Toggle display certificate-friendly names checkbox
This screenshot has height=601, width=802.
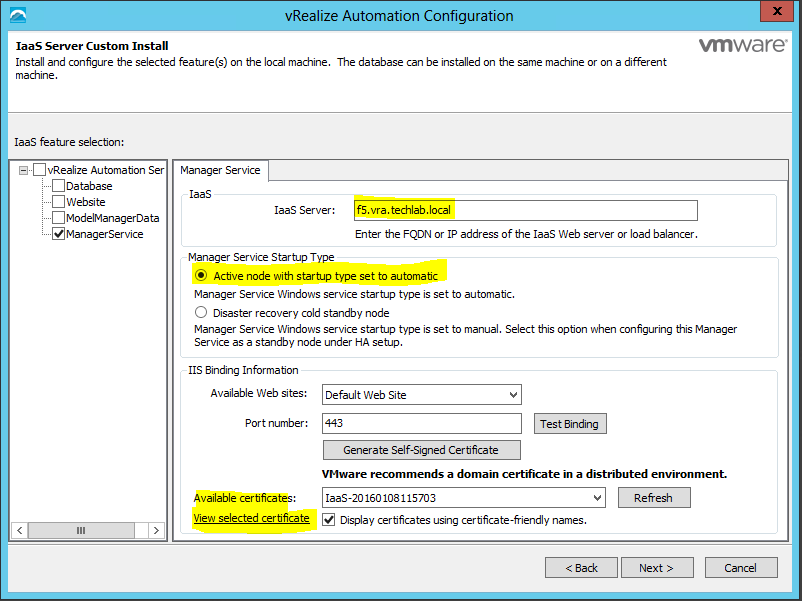pos(329,520)
